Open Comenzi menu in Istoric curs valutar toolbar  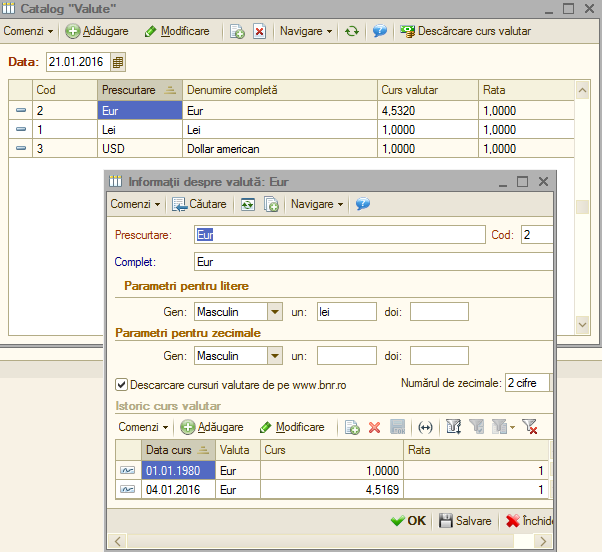[143, 427]
